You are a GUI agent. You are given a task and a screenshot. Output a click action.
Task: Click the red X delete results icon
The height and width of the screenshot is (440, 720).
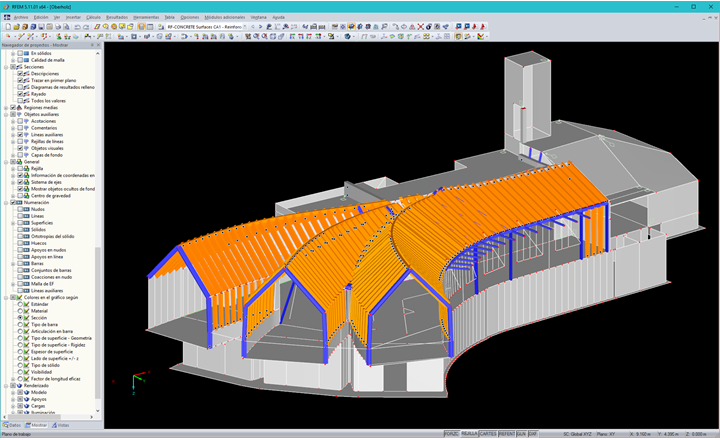pyautogui.click(x=420, y=27)
